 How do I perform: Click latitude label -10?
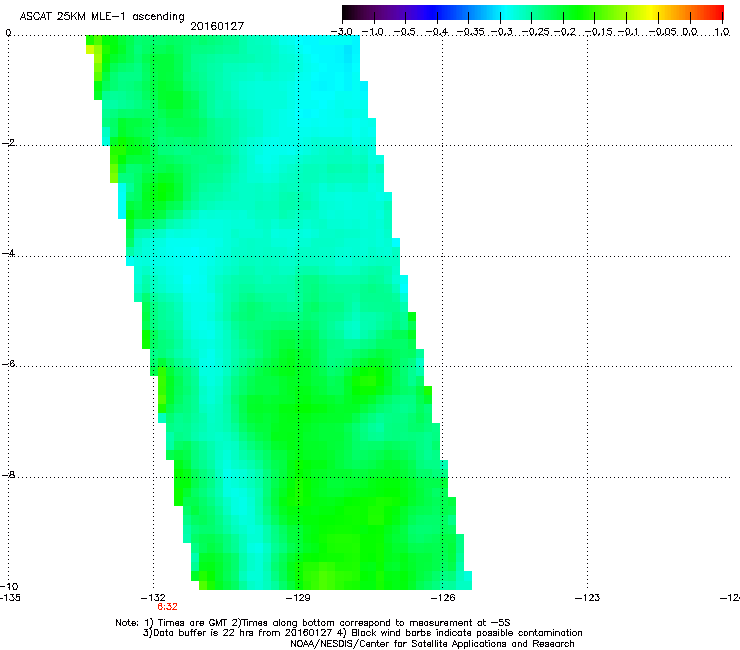pos(9,586)
